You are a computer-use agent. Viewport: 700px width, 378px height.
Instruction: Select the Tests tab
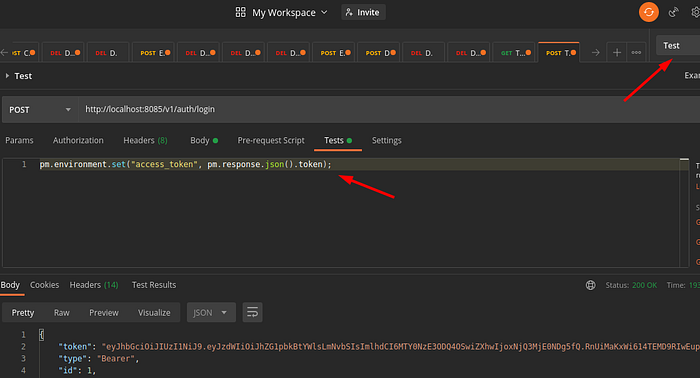(338, 140)
